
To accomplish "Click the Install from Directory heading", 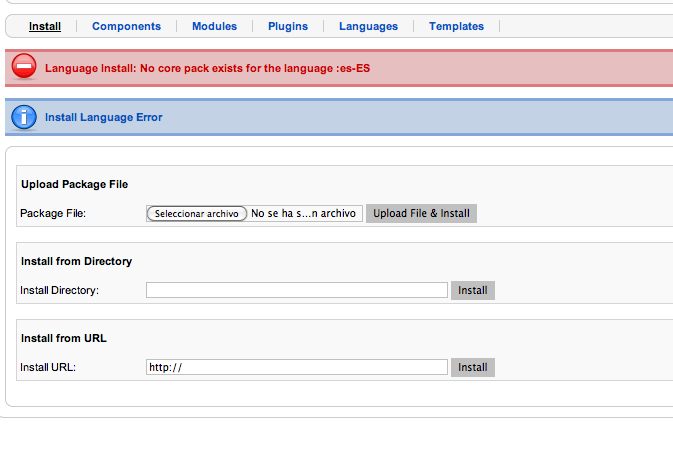I will point(76,261).
